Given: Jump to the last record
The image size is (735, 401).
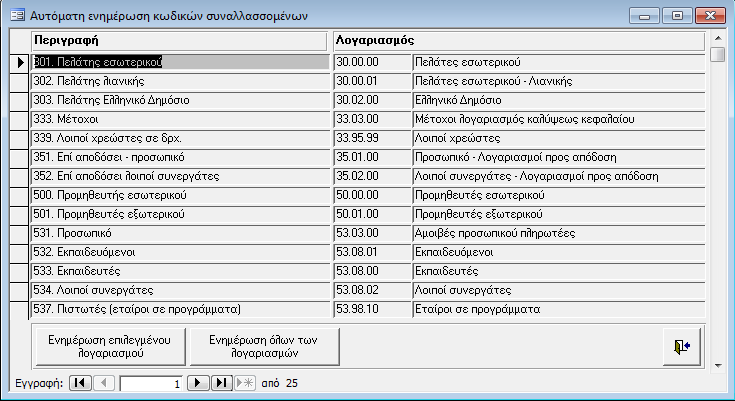Looking at the screenshot, I should (x=222, y=383).
